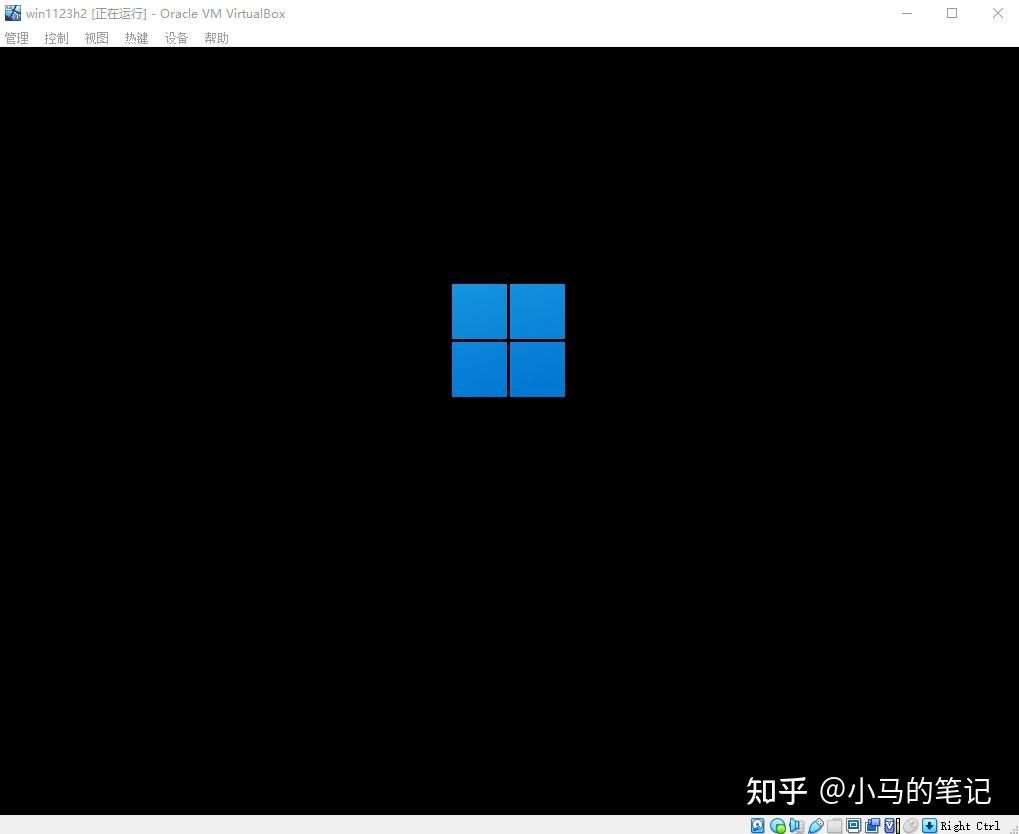1019x834 pixels.
Task: Click the recording status icon
Action: tap(872, 826)
